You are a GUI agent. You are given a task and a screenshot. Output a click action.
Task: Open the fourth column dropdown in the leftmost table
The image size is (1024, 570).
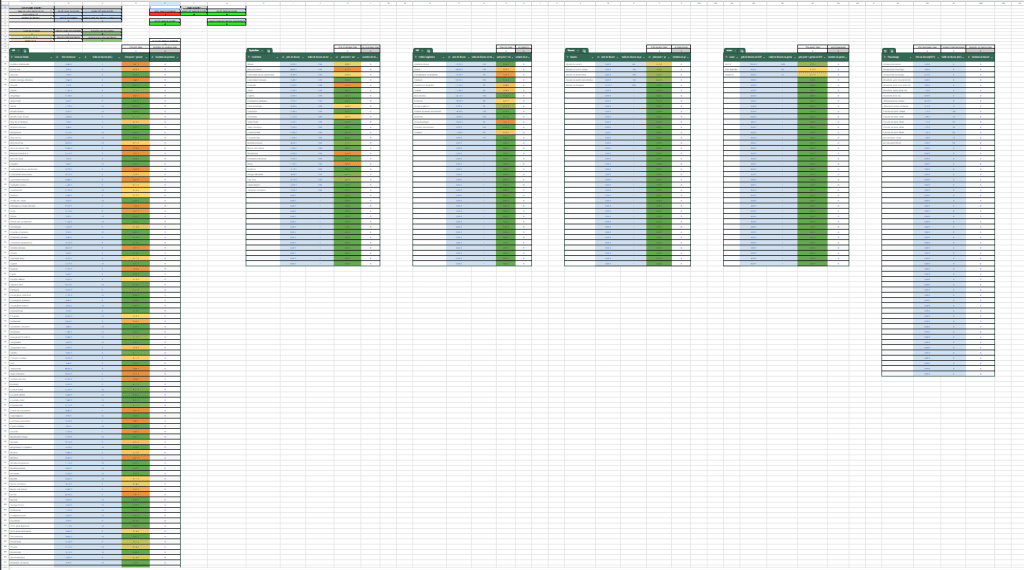[147, 57]
